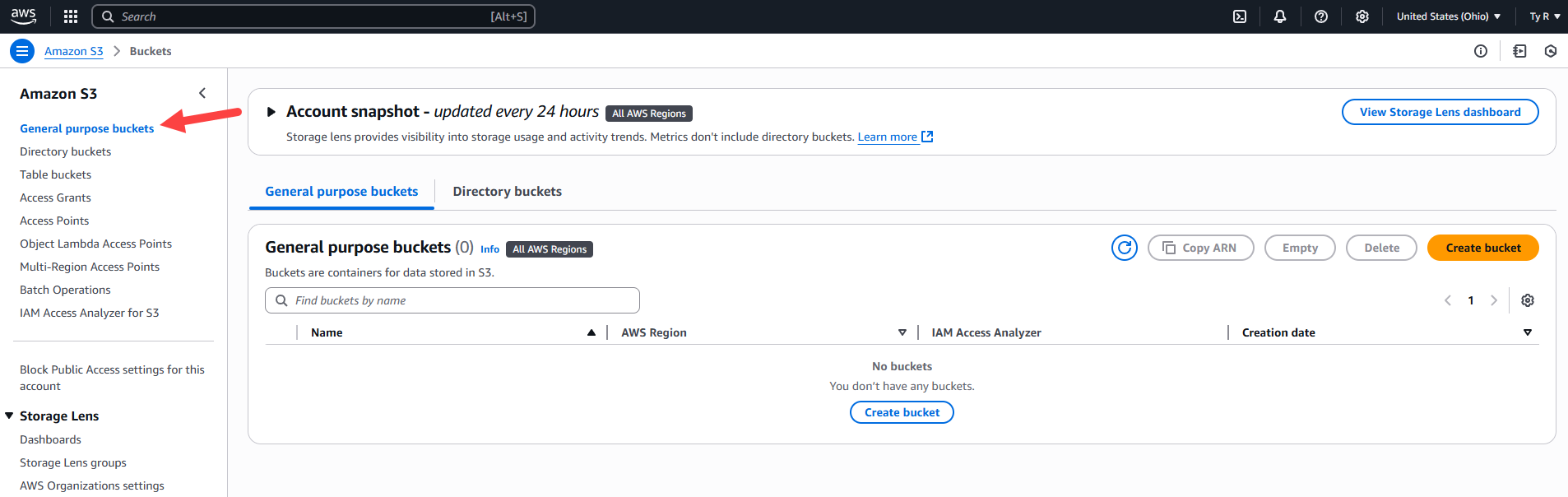
Task: Go to the previous page of buckets
Action: point(1448,300)
